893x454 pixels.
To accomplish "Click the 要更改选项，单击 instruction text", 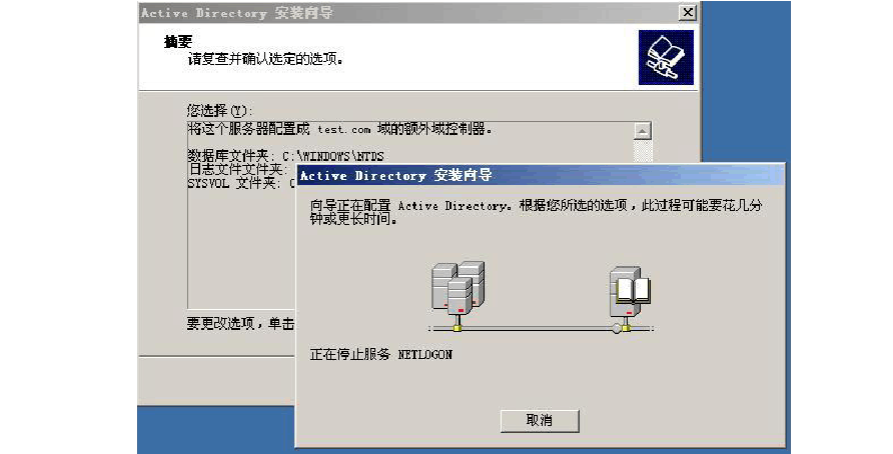I will 240,324.
